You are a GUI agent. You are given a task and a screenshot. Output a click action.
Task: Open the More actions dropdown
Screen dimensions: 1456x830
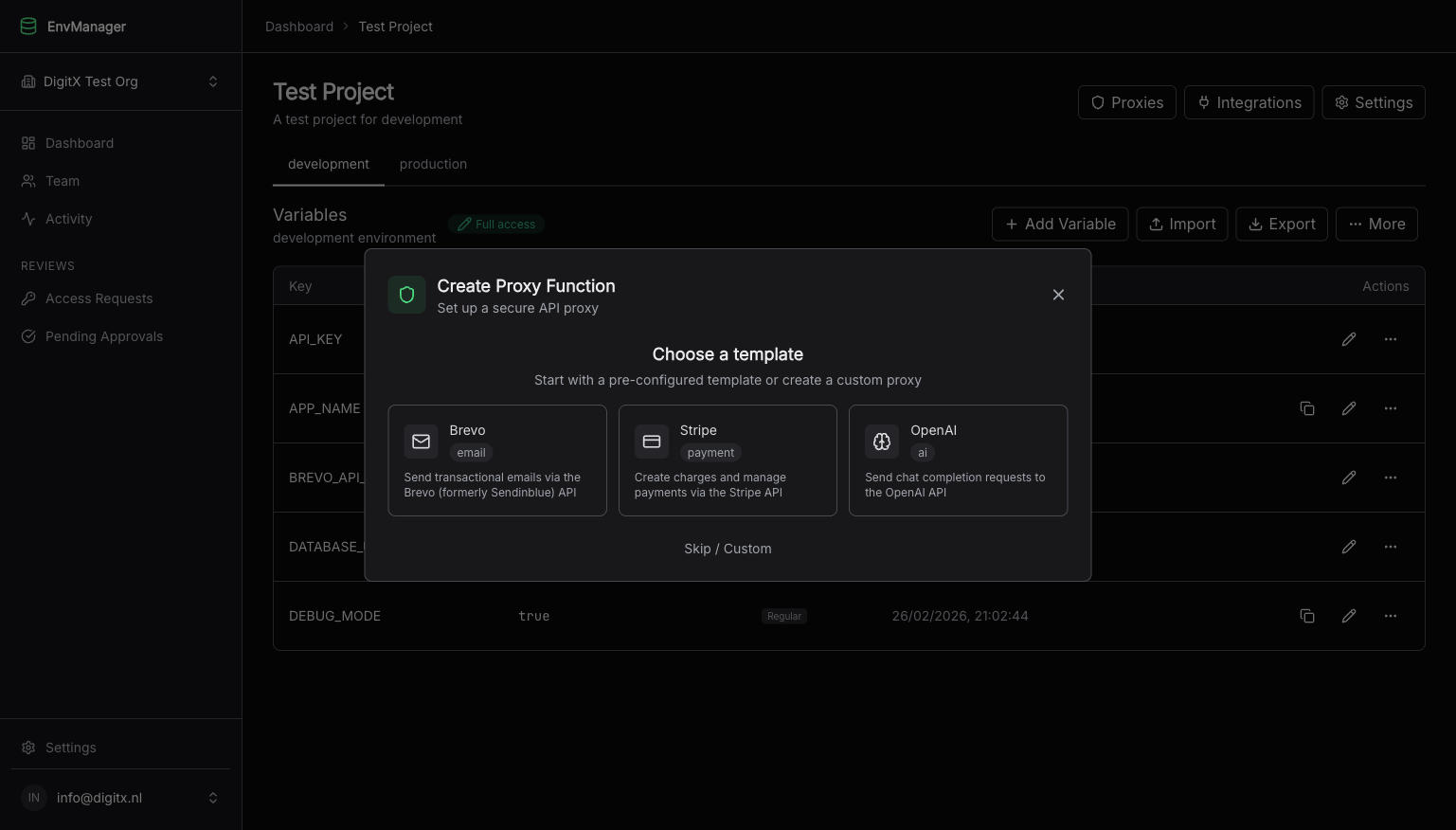(x=1376, y=225)
